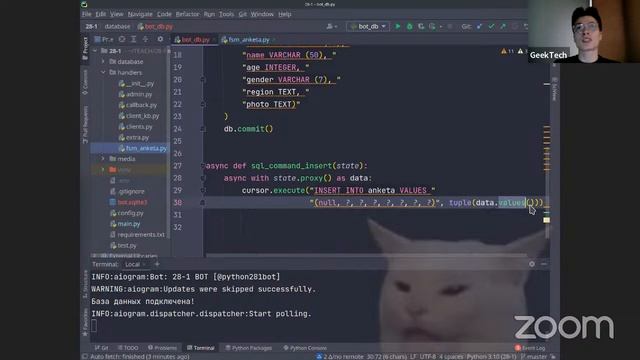Click bot_db.py breadcrumb in navigation bar
The width and height of the screenshot is (640, 360).
click(155, 27)
